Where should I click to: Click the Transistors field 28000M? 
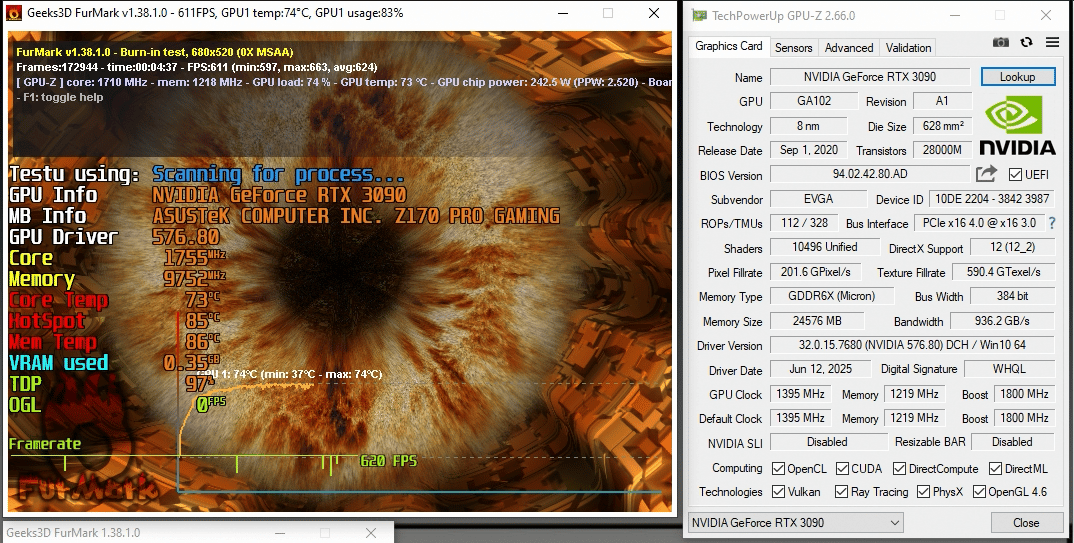942,149
